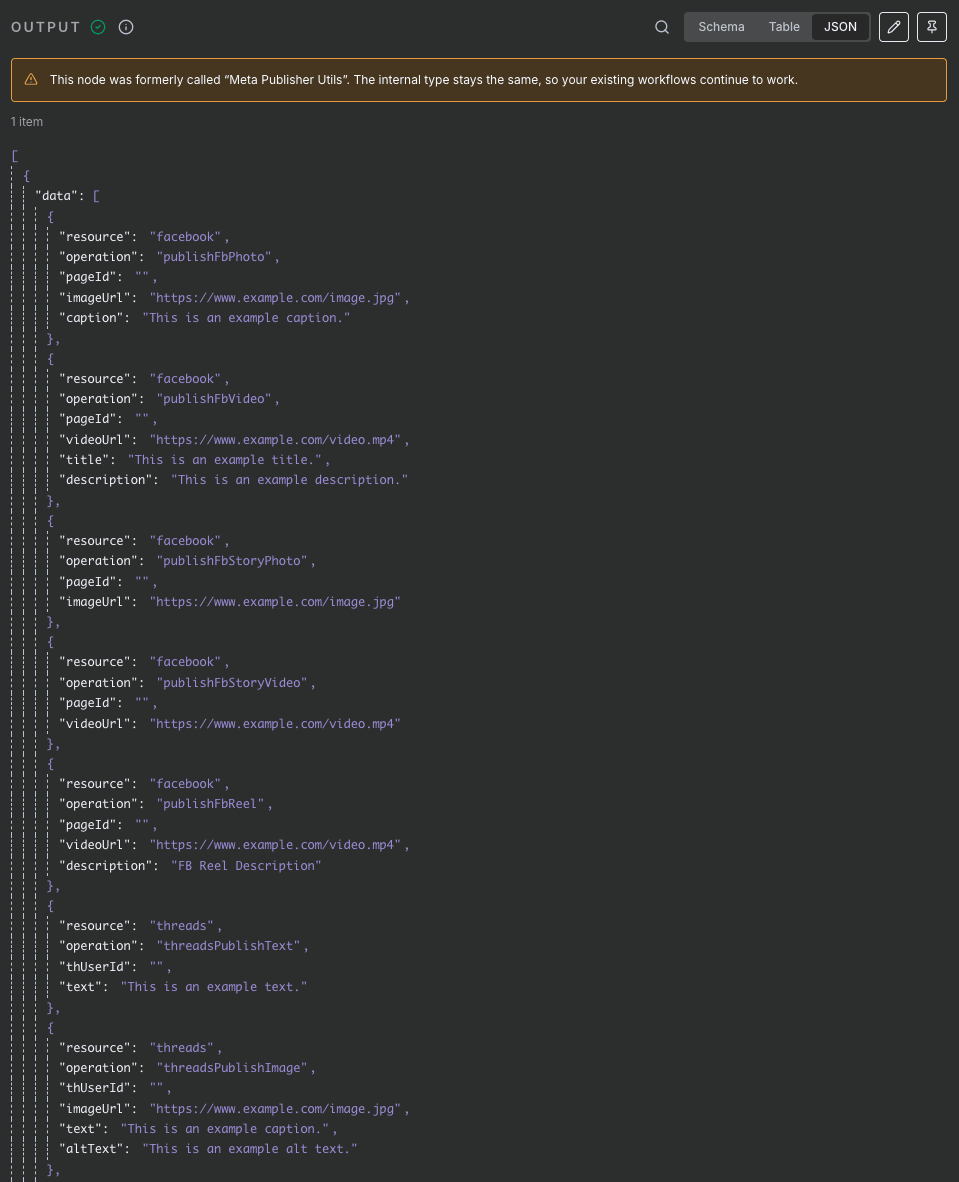959x1182 pixels.
Task: Collapse the first facebook data object
Action: [51, 216]
